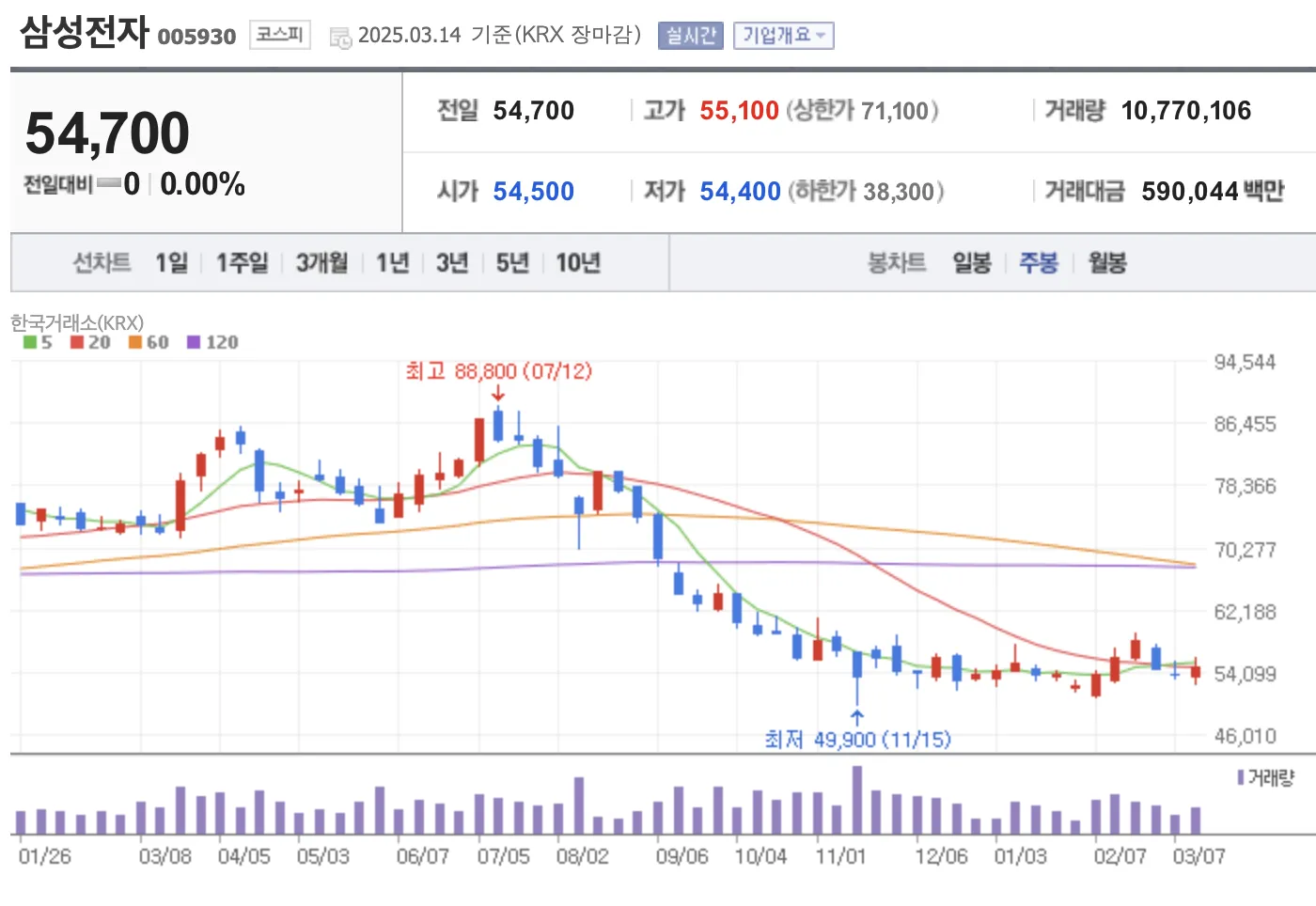The image size is (1316, 906).
Task: Click the 고가 value 55,100
Action: [x=739, y=111]
